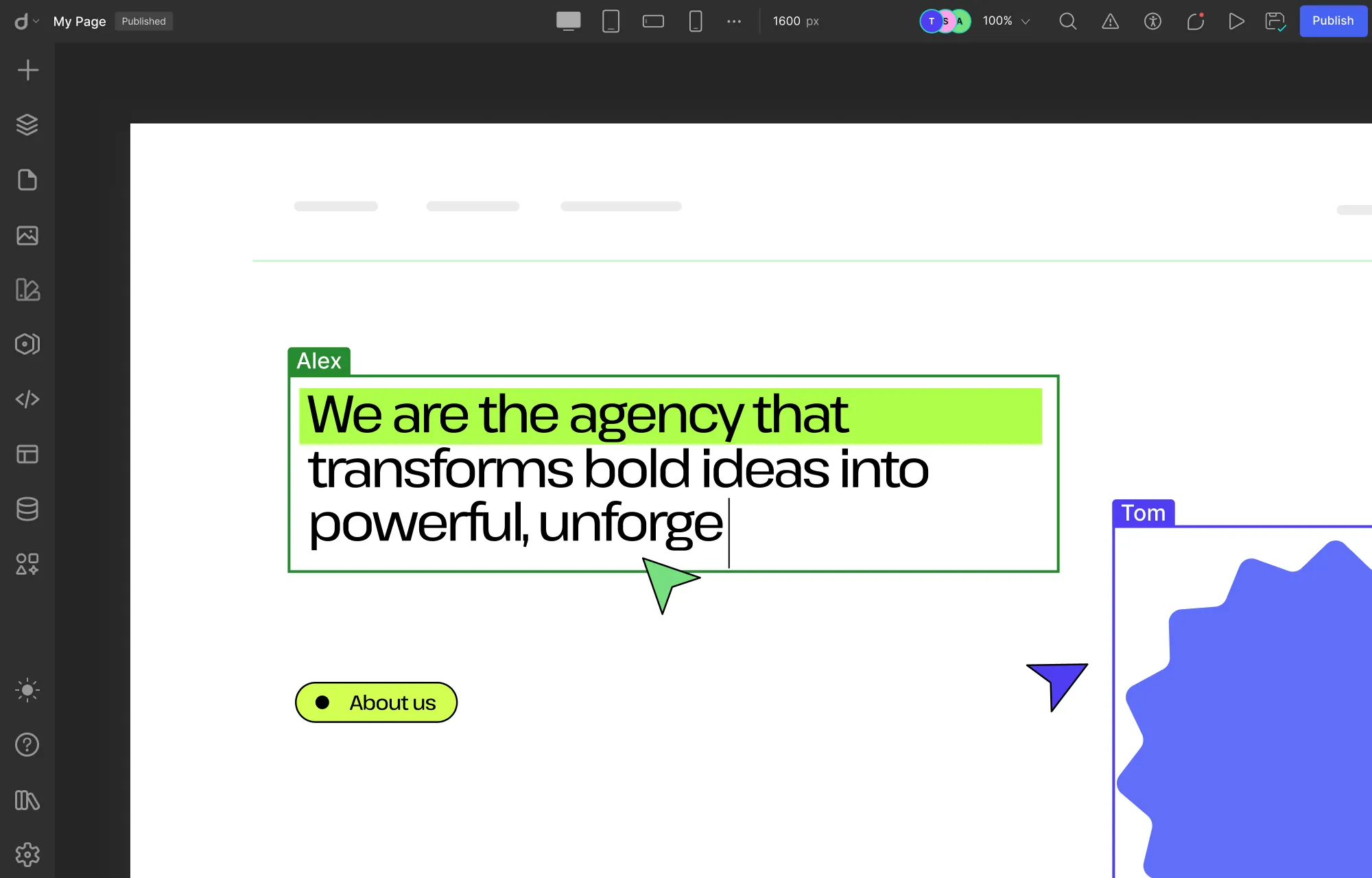Expand the more devices menu
The width and height of the screenshot is (1372, 878).
tap(734, 21)
